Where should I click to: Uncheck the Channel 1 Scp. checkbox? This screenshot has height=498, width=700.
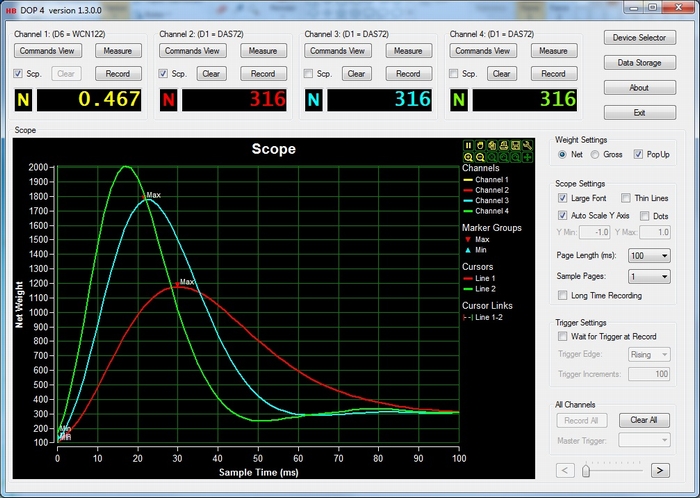(x=18, y=74)
